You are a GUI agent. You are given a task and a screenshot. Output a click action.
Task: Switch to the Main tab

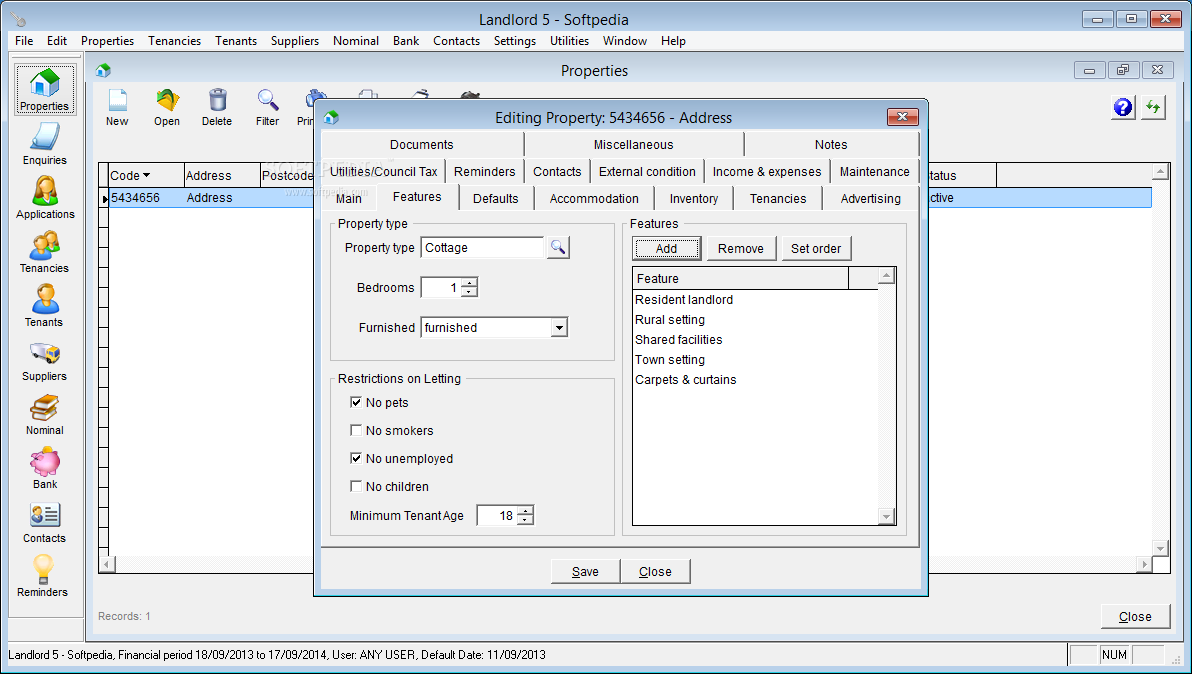click(349, 198)
